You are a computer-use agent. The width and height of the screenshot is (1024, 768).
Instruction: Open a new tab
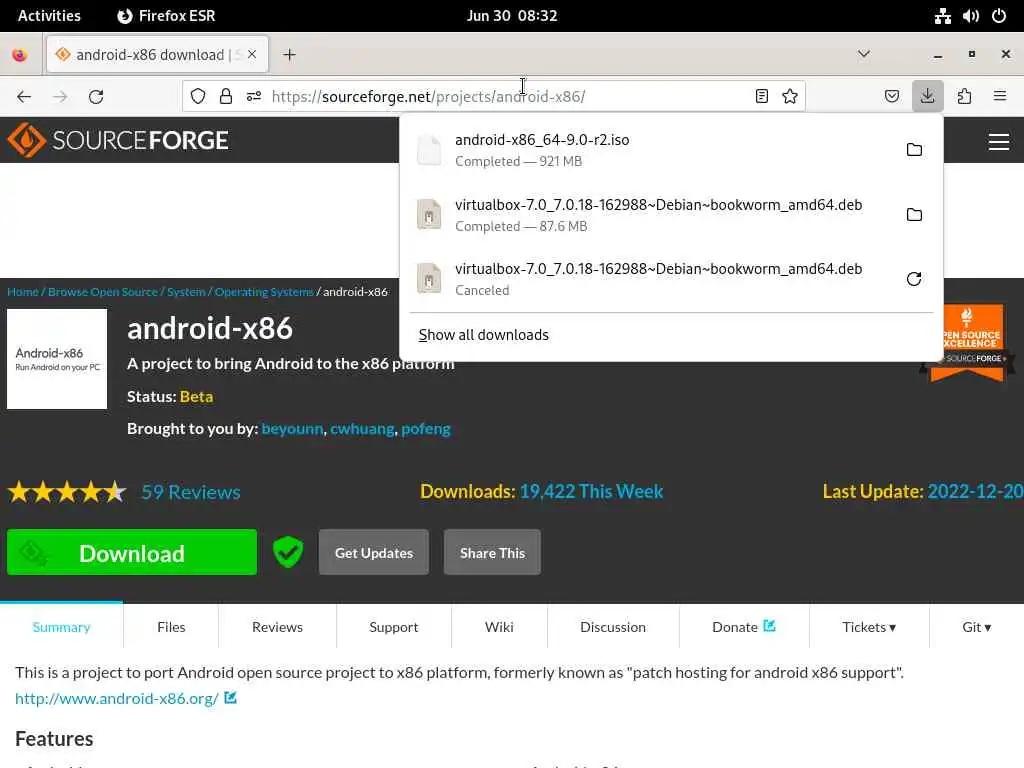click(289, 55)
